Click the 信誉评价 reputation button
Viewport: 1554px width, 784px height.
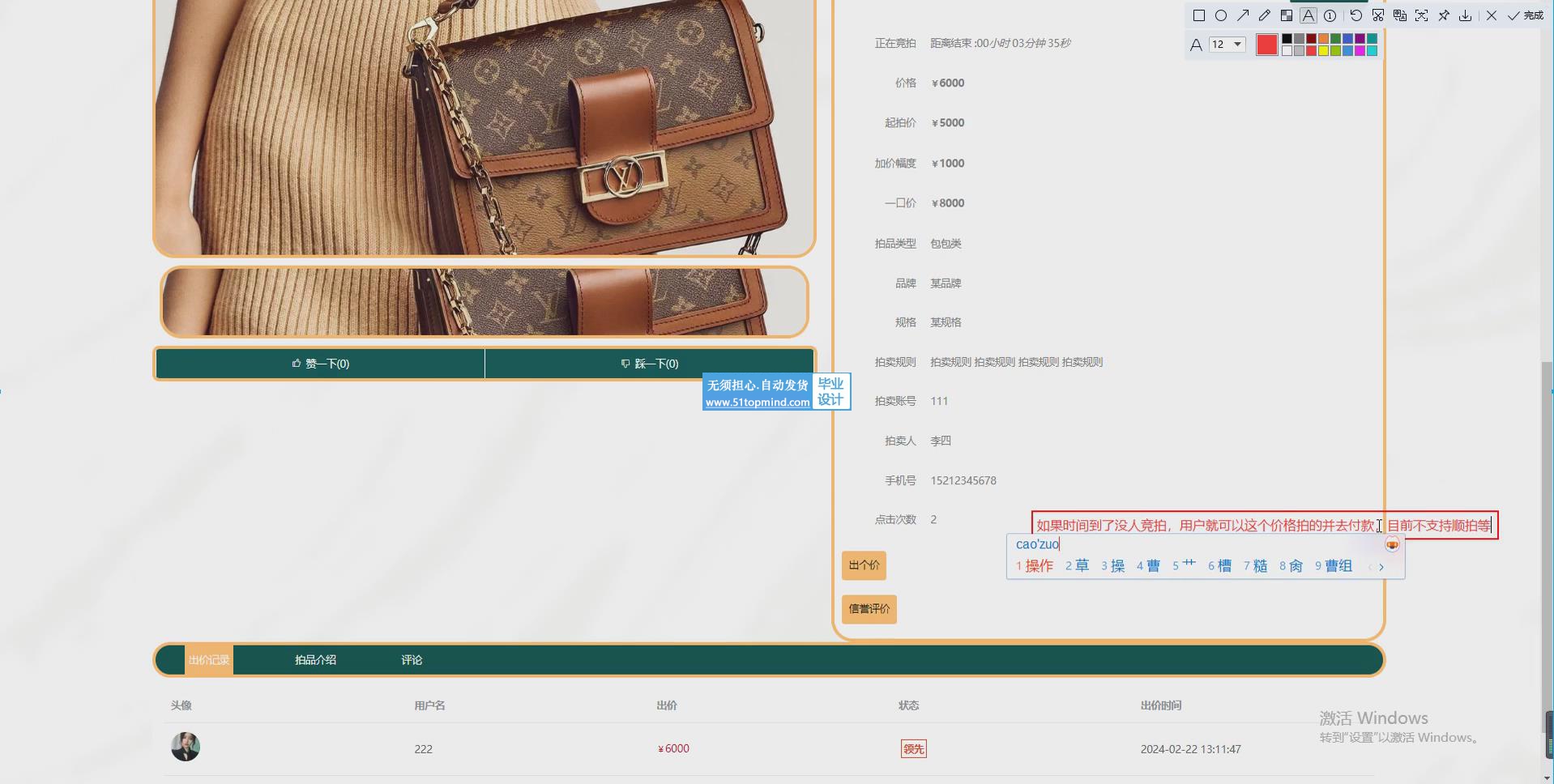pyautogui.click(x=869, y=609)
